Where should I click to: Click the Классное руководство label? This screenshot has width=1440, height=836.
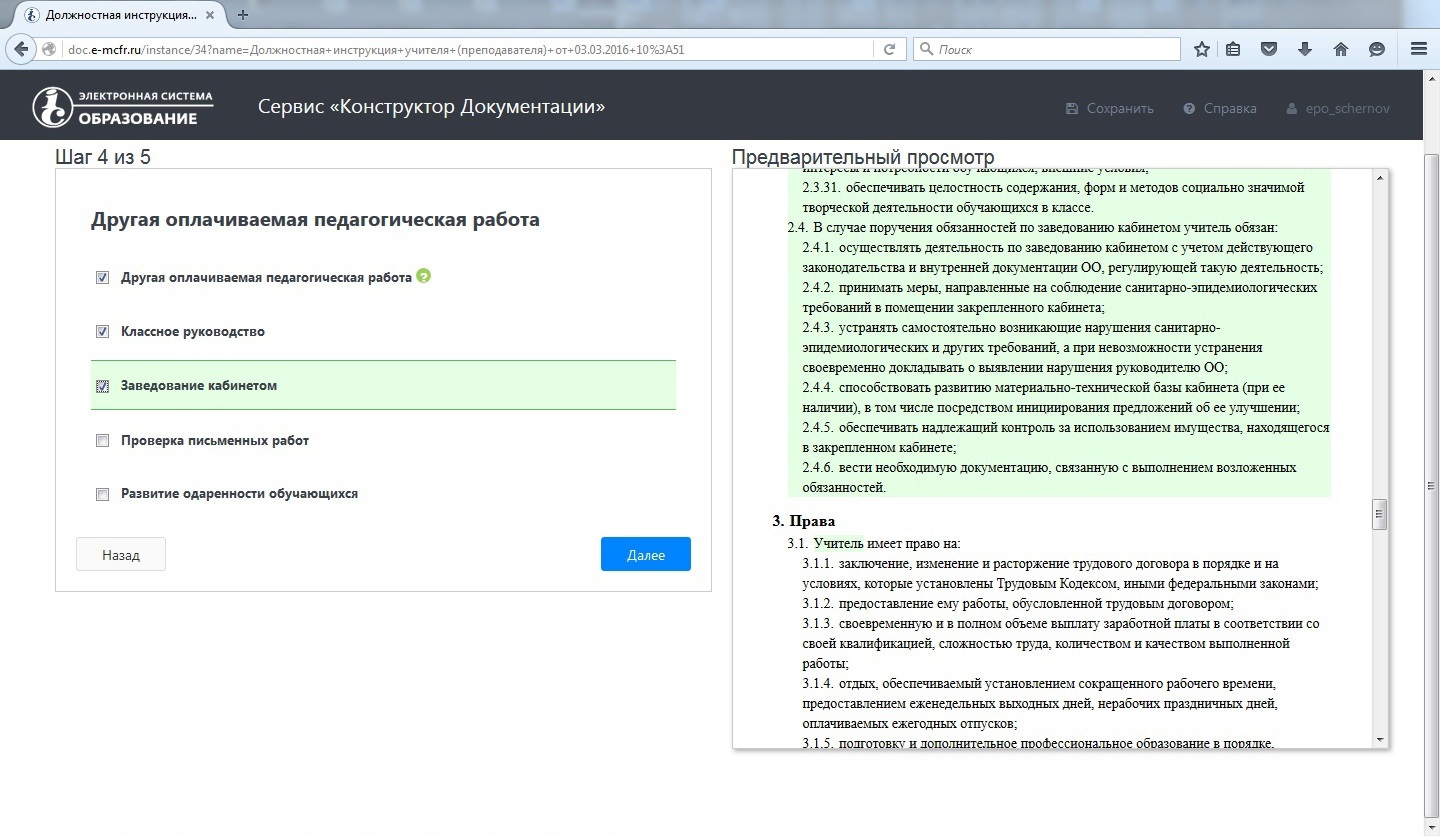pyautogui.click(x=193, y=332)
